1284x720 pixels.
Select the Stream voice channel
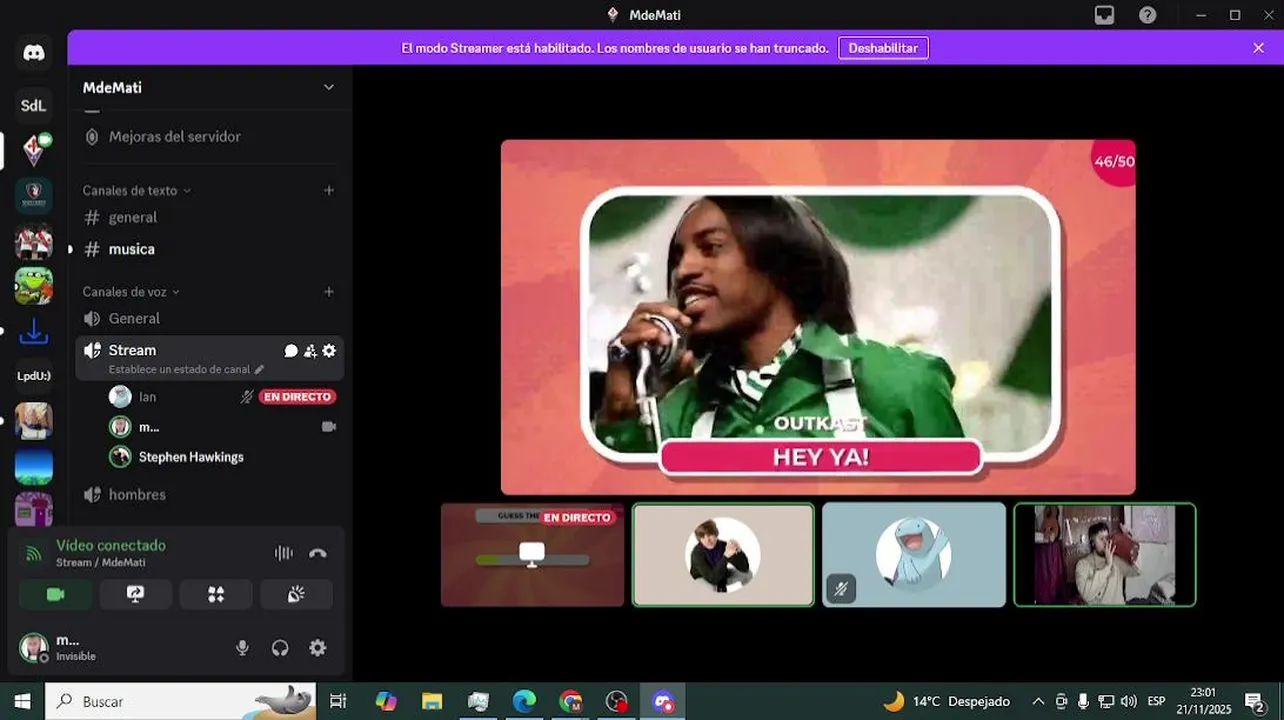pos(210,358)
